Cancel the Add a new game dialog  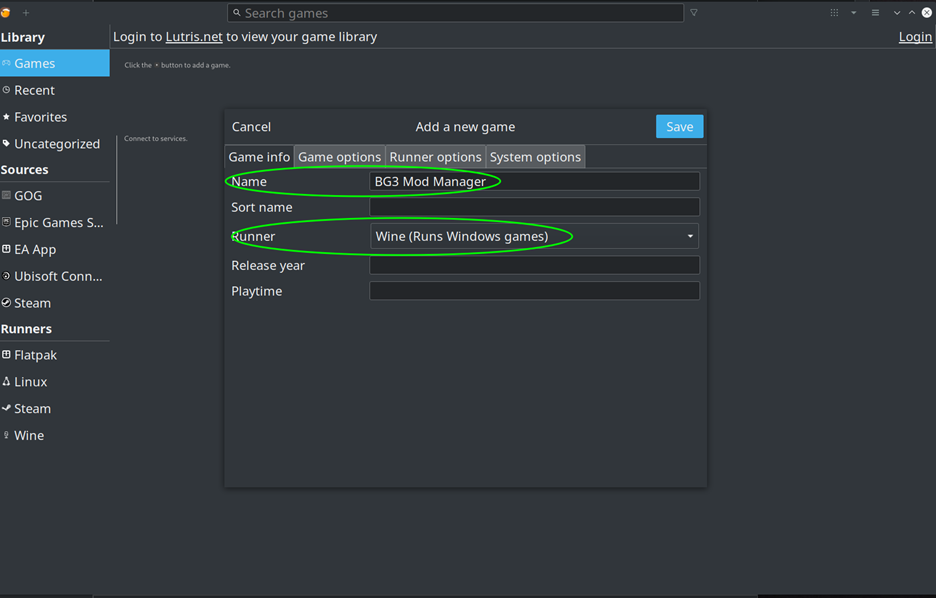point(251,127)
